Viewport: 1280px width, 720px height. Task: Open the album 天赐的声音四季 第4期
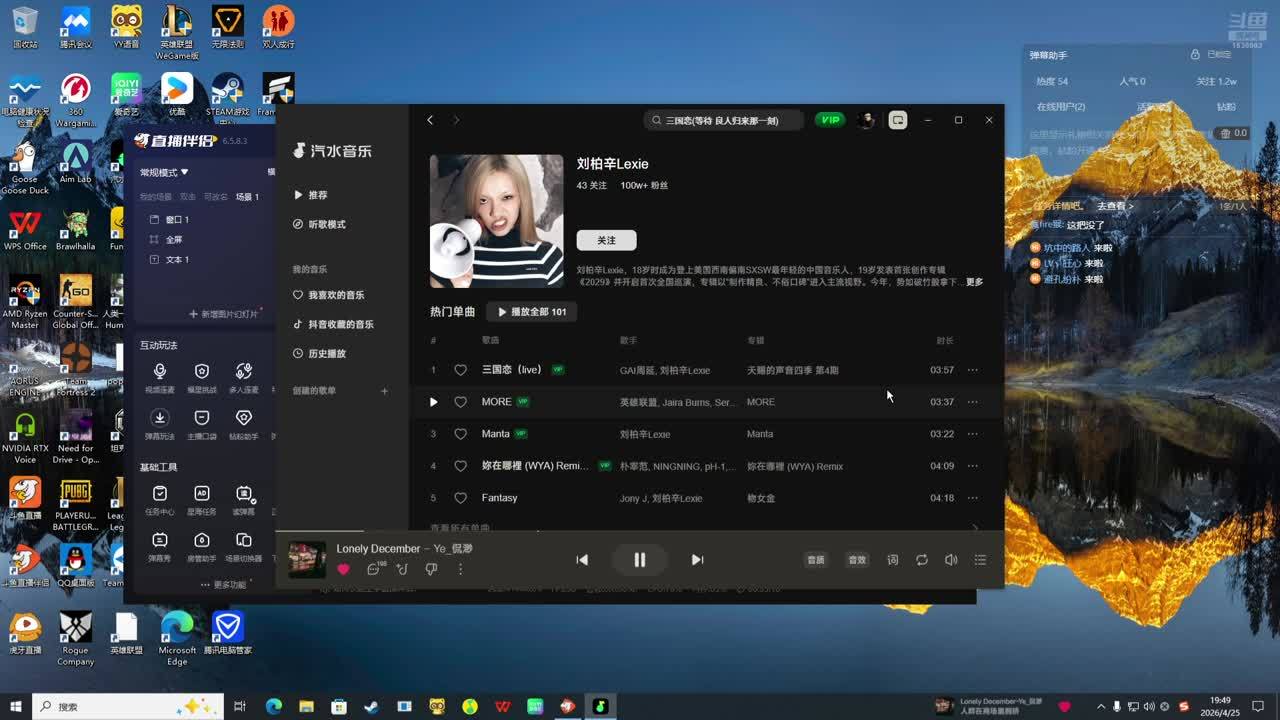[x=793, y=370]
